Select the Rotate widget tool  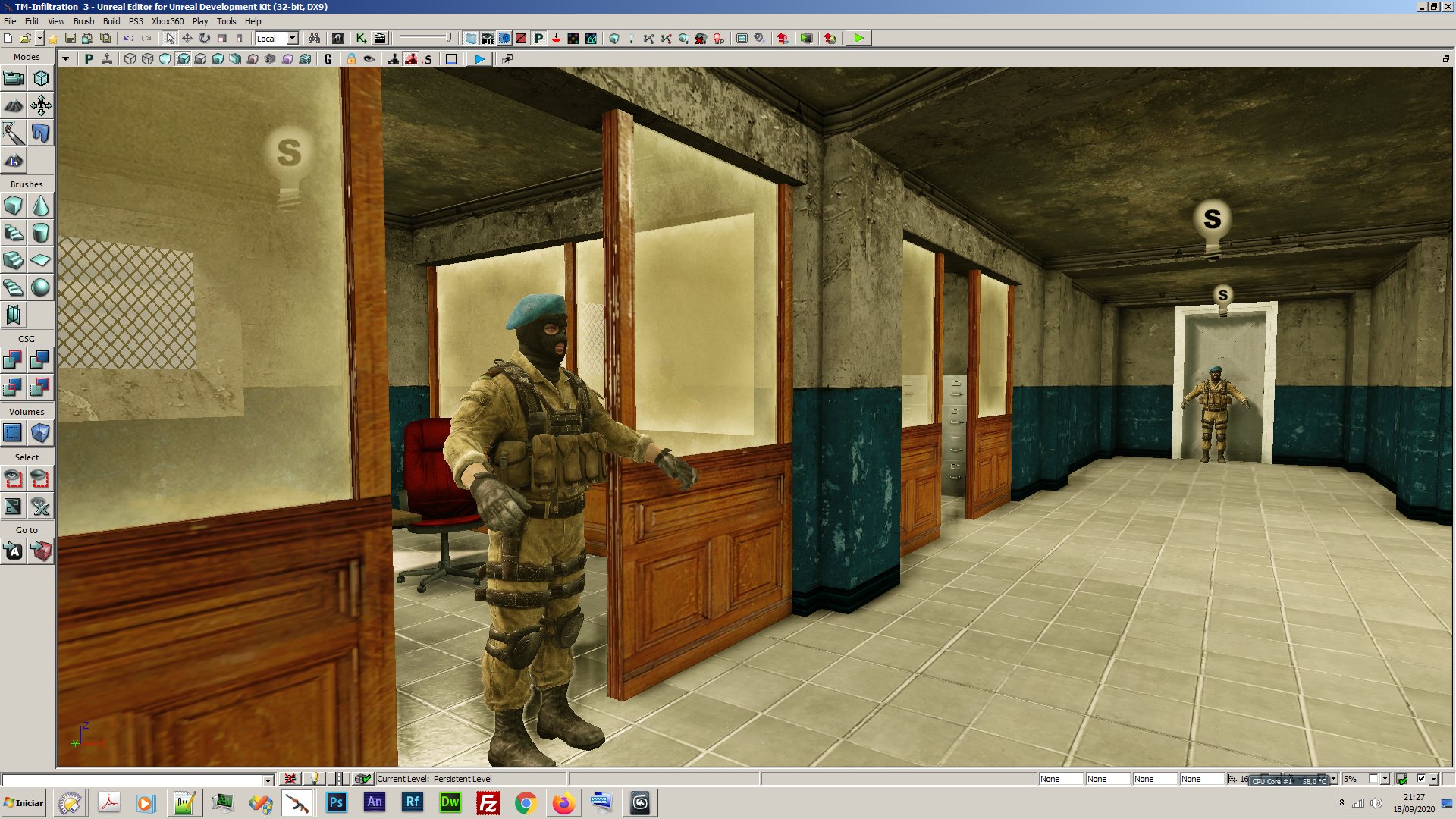point(205,38)
